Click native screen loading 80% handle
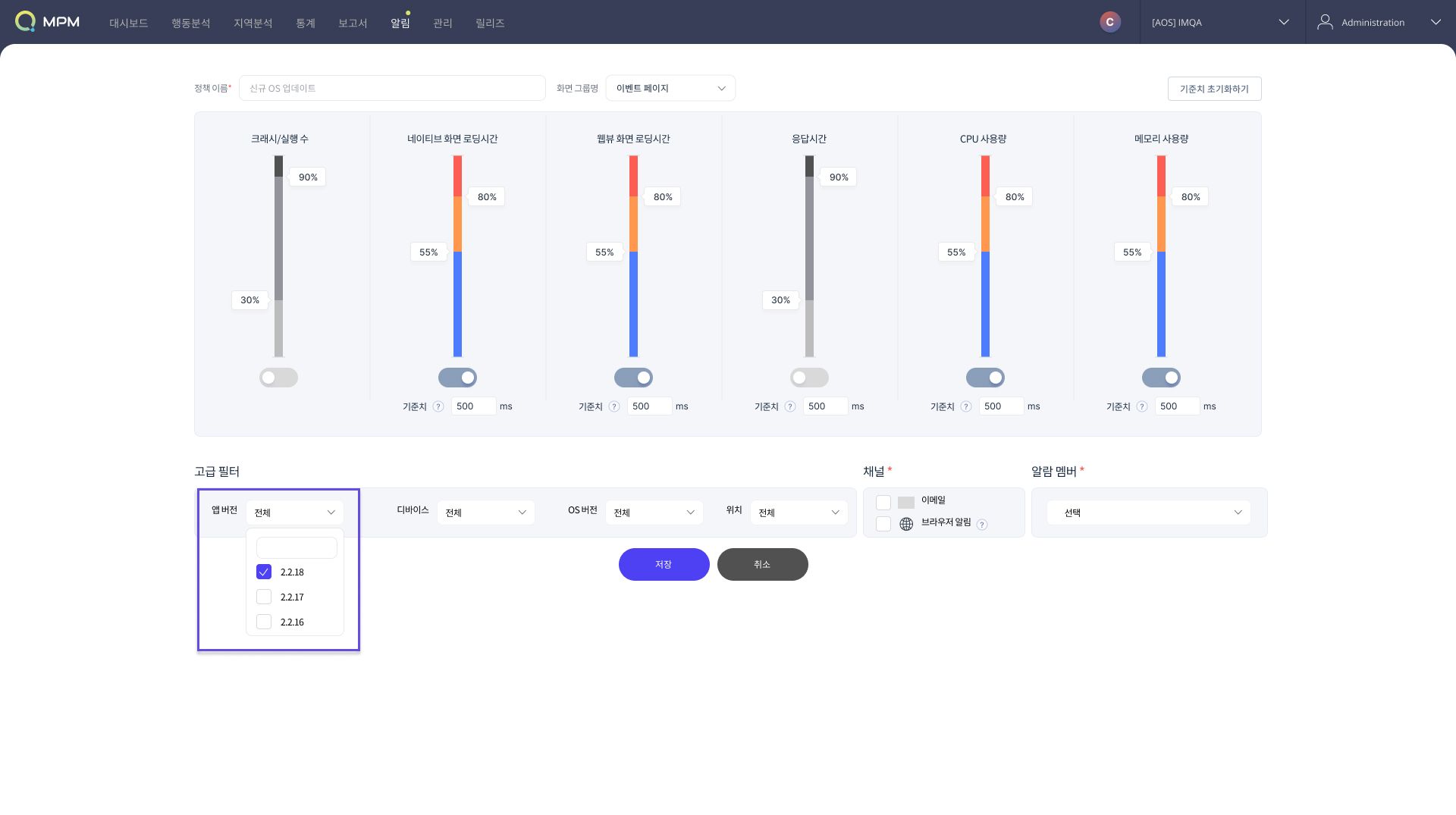The image size is (1456, 815). point(486,196)
